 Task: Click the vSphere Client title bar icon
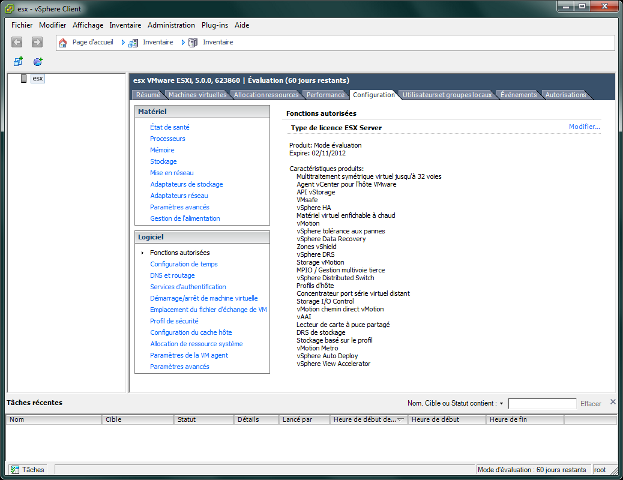click(x=9, y=9)
